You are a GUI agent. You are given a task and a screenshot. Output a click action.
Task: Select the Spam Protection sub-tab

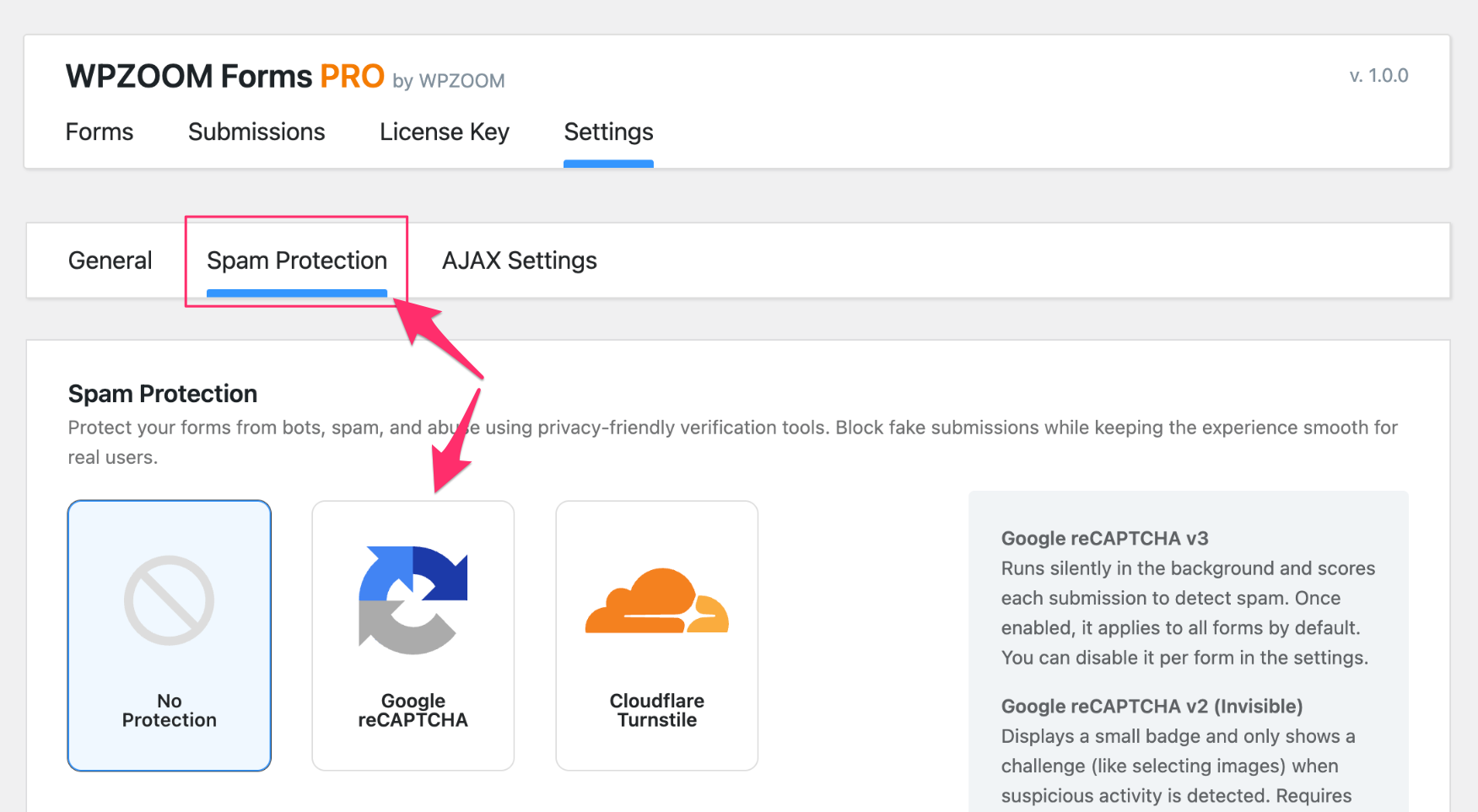(297, 261)
